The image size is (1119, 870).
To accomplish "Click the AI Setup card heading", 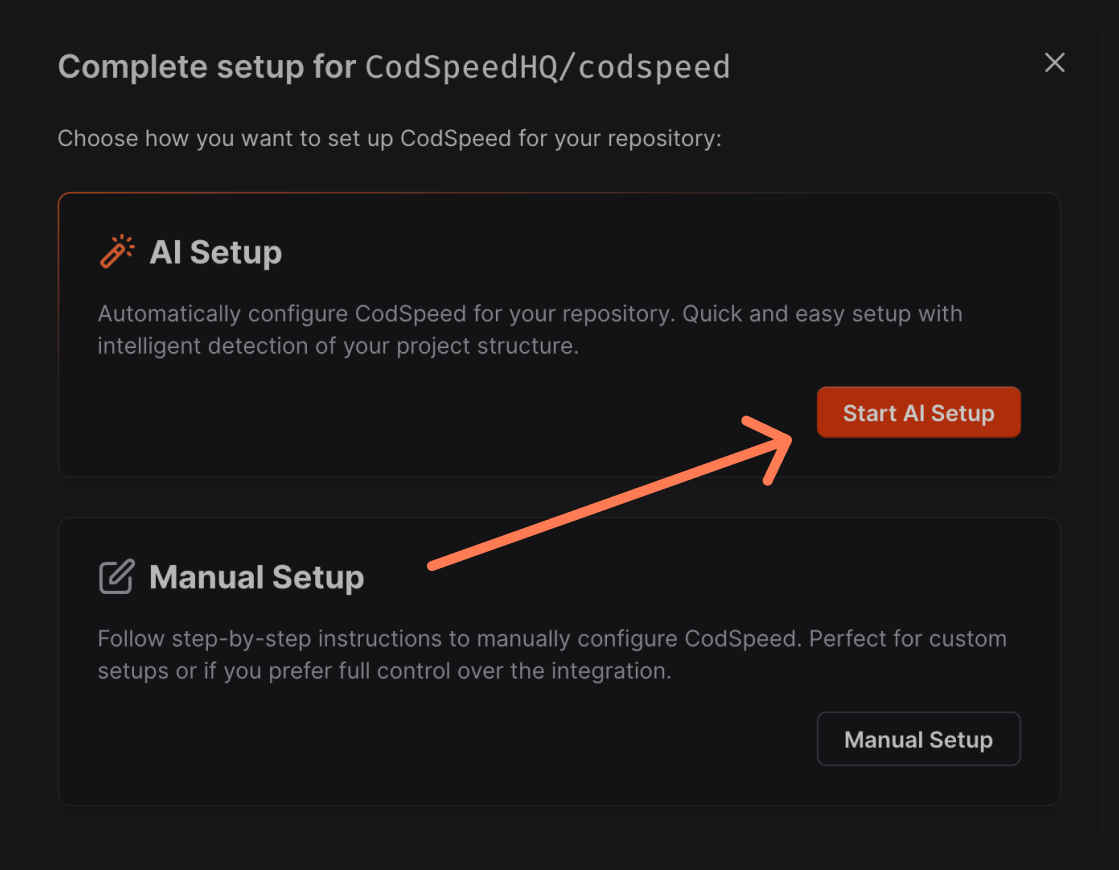I will 216,253.
